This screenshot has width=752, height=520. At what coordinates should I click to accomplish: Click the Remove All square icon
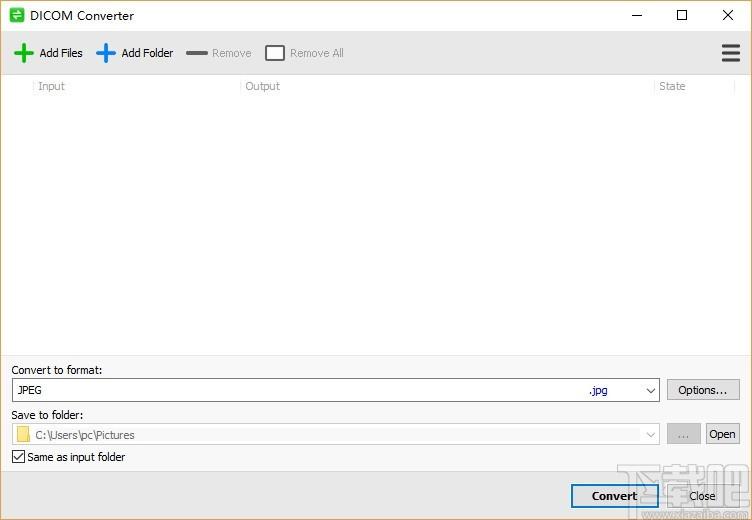[275, 53]
